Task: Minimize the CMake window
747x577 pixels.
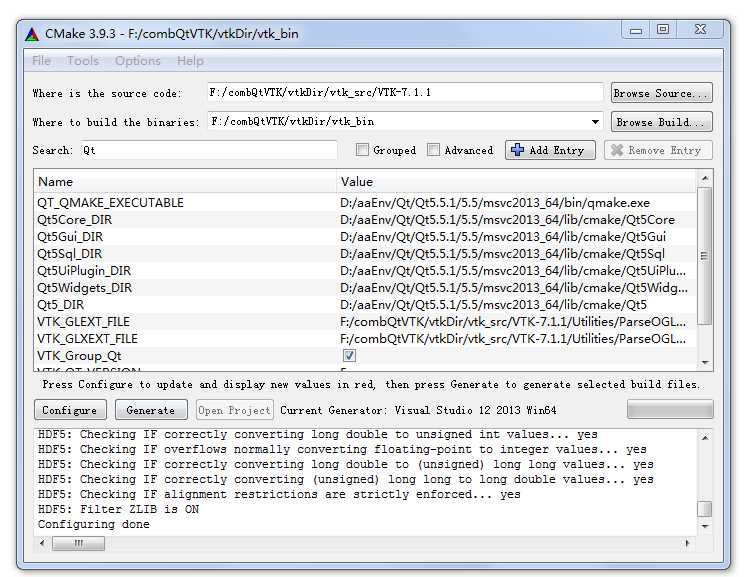Action: pyautogui.click(x=636, y=30)
